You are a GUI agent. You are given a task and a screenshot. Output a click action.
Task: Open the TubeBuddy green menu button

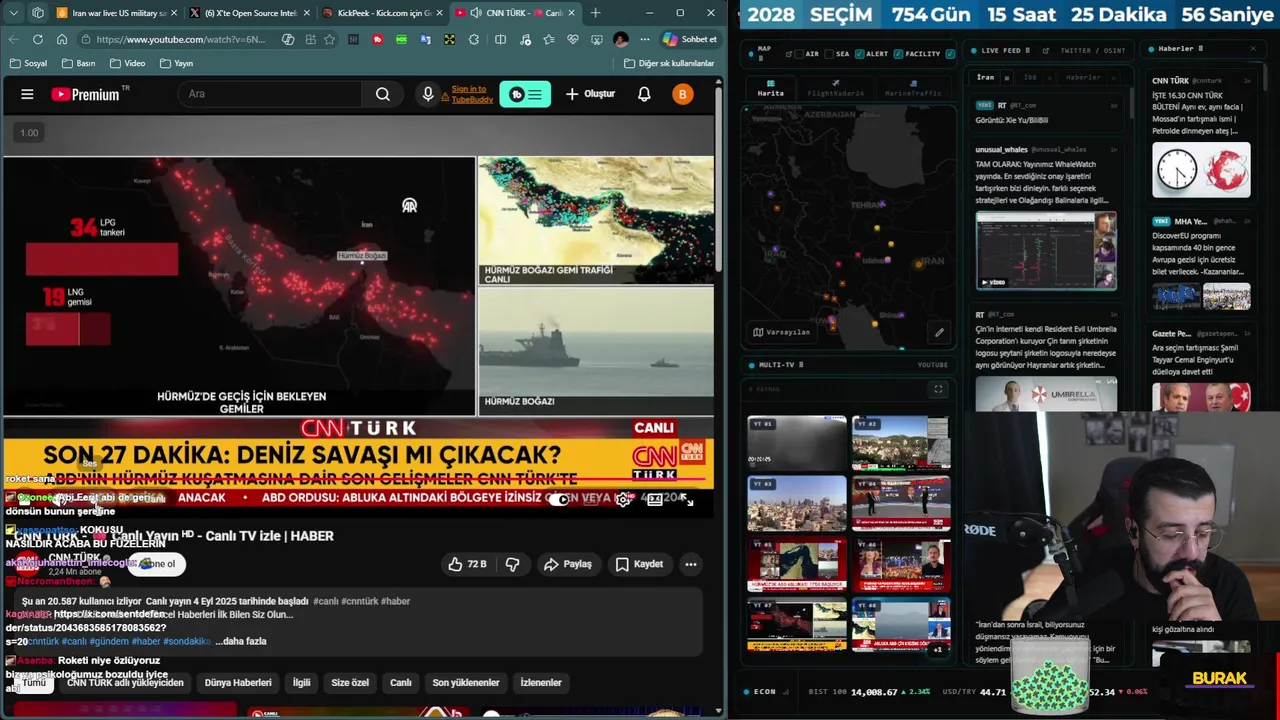click(x=525, y=94)
